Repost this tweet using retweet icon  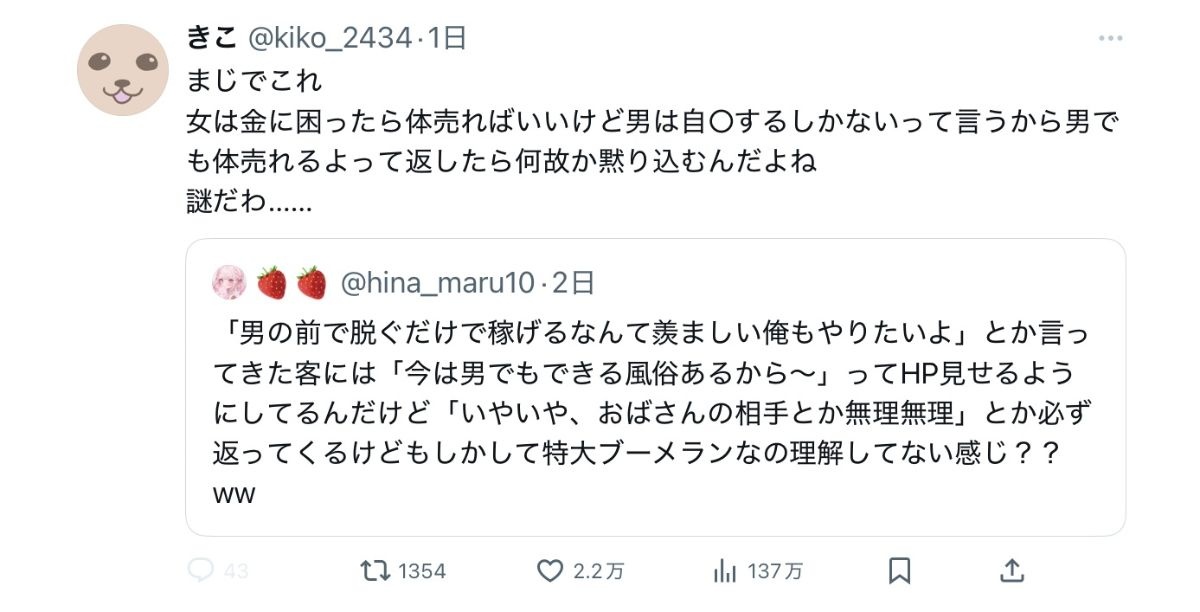[374, 571]
